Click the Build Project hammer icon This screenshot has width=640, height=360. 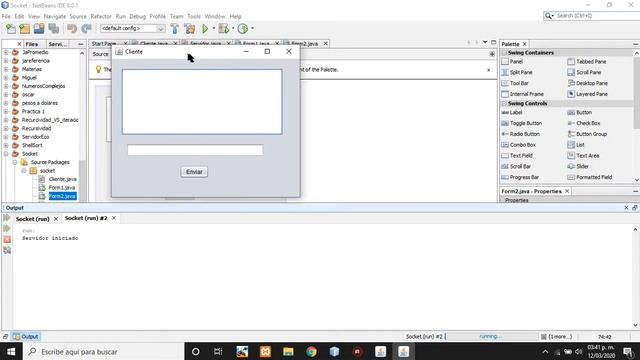[175, 29]
